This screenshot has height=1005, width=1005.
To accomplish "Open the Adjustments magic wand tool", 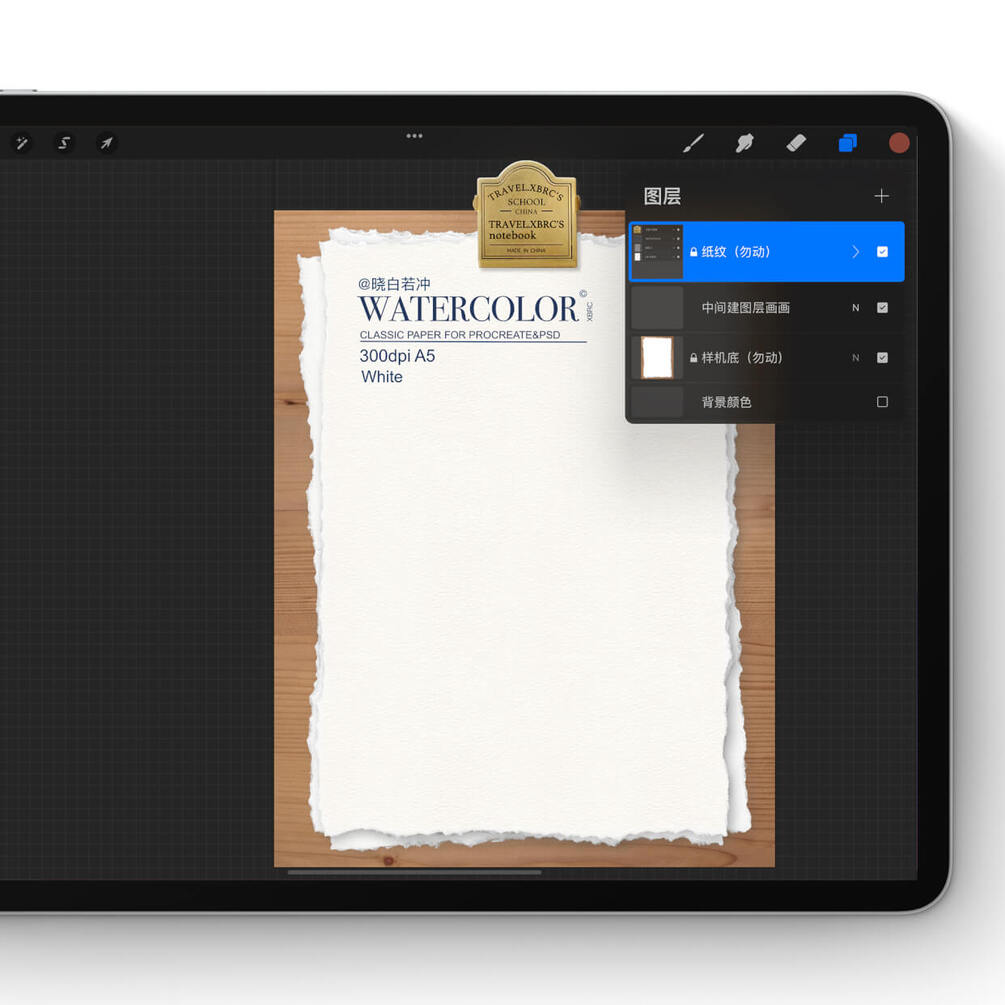I will (22, 142).
